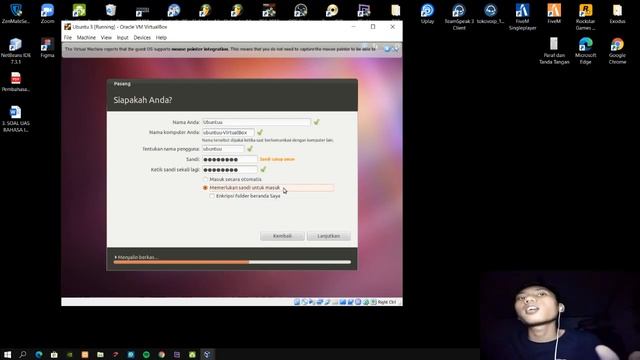
Task: Select VirtualBox icon in taskbar
Action: (x=207, y=354)
